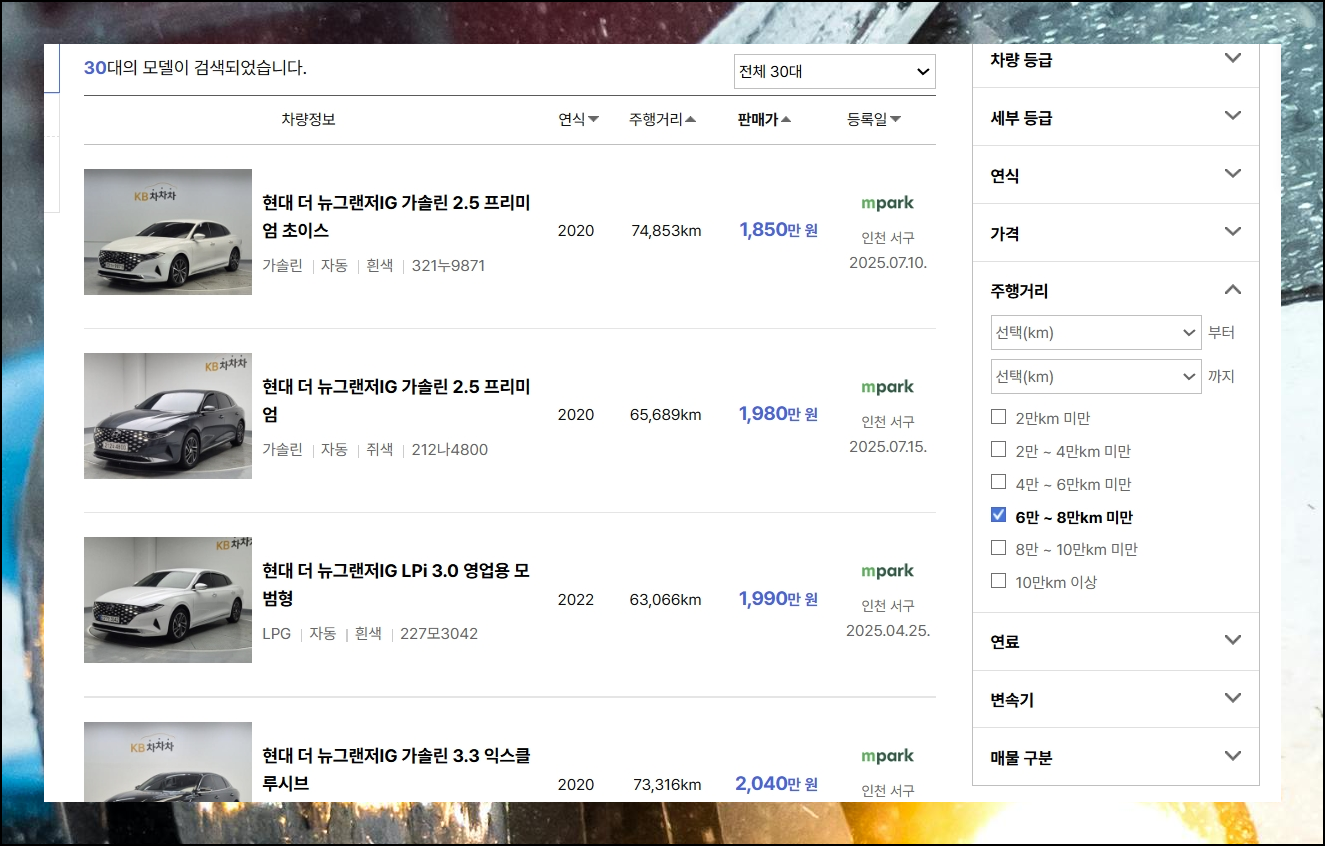The image size is (1325, 846).
Task: Check the 10만km 이상 checkbox
Action: pos(998,581)
